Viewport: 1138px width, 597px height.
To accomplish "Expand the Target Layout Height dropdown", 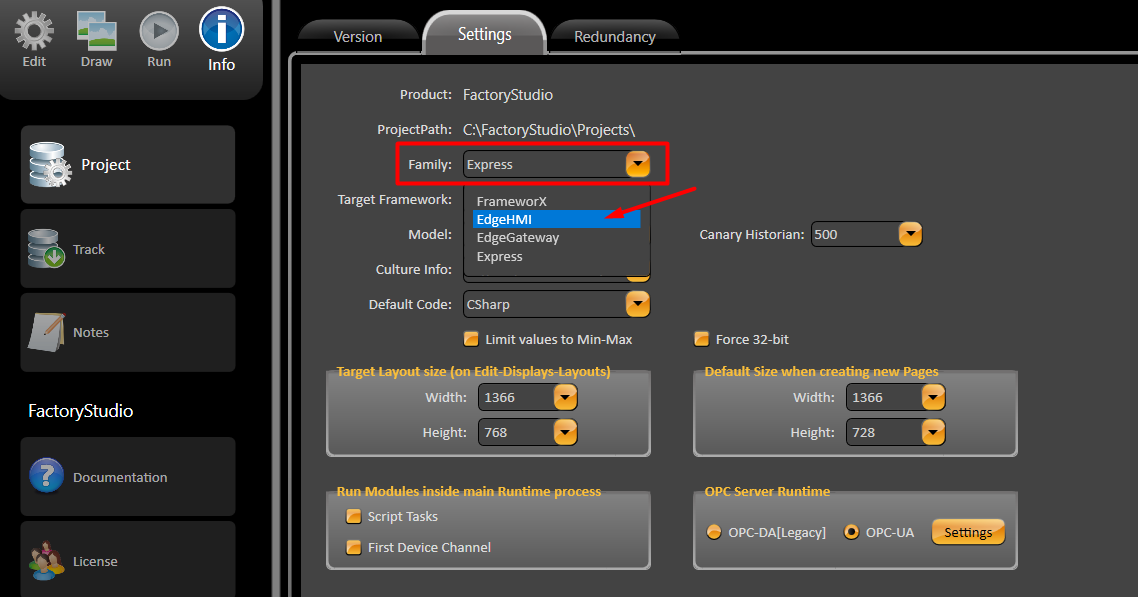I will pyautogui.click(x=565, y=432).
